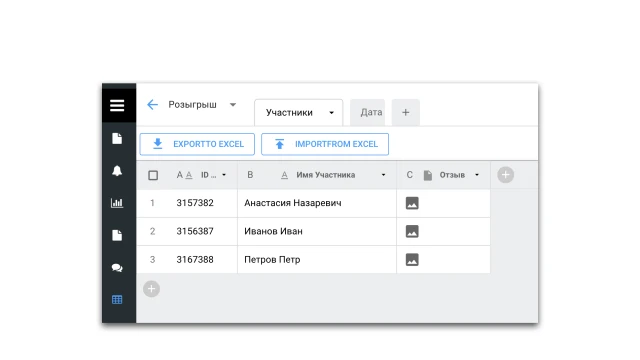Screen dimensions: 640x360
Task: Add a new column with the plus circle
Action: (505, 175)
